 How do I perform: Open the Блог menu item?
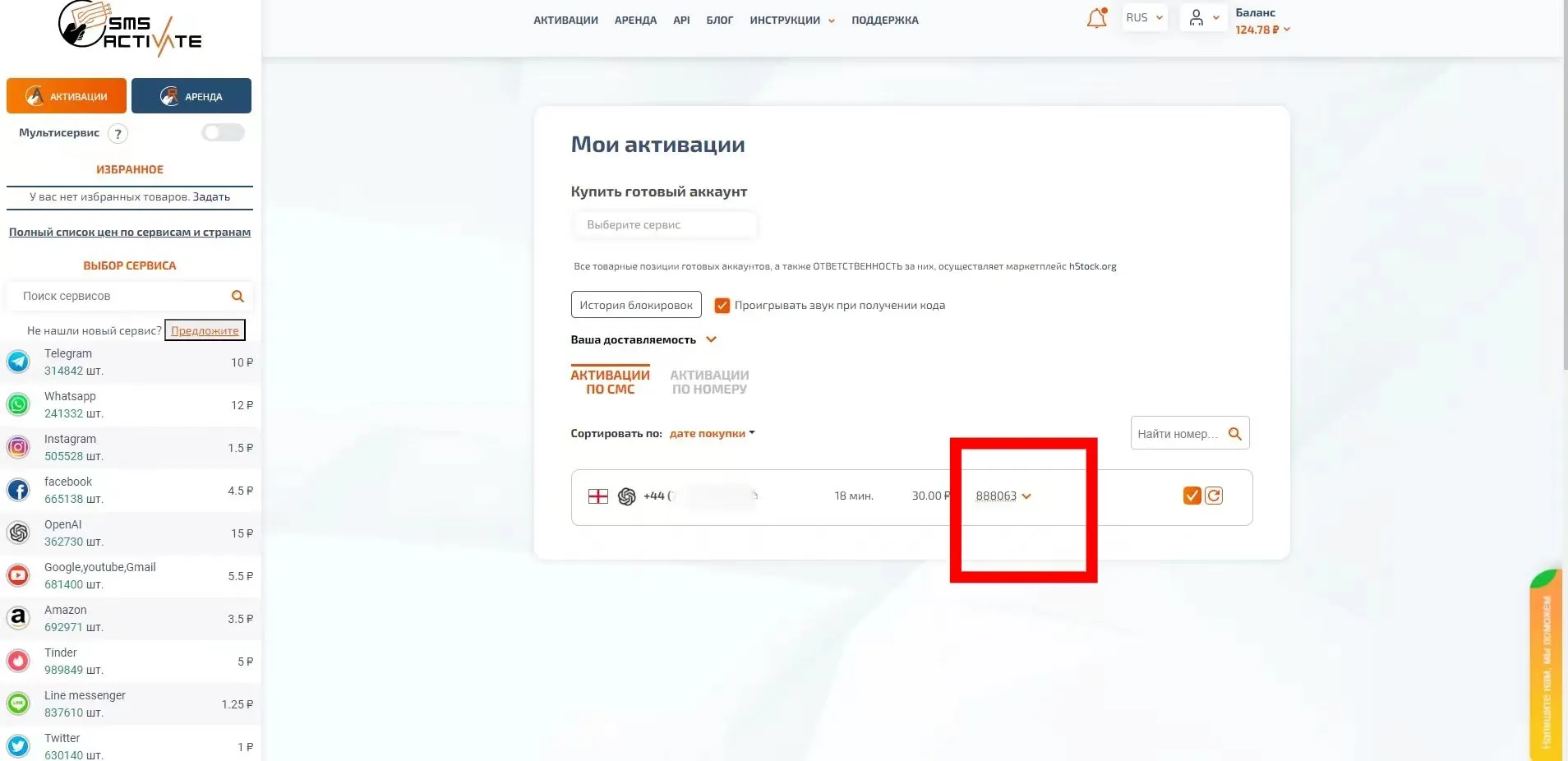(x=719, y=20)
